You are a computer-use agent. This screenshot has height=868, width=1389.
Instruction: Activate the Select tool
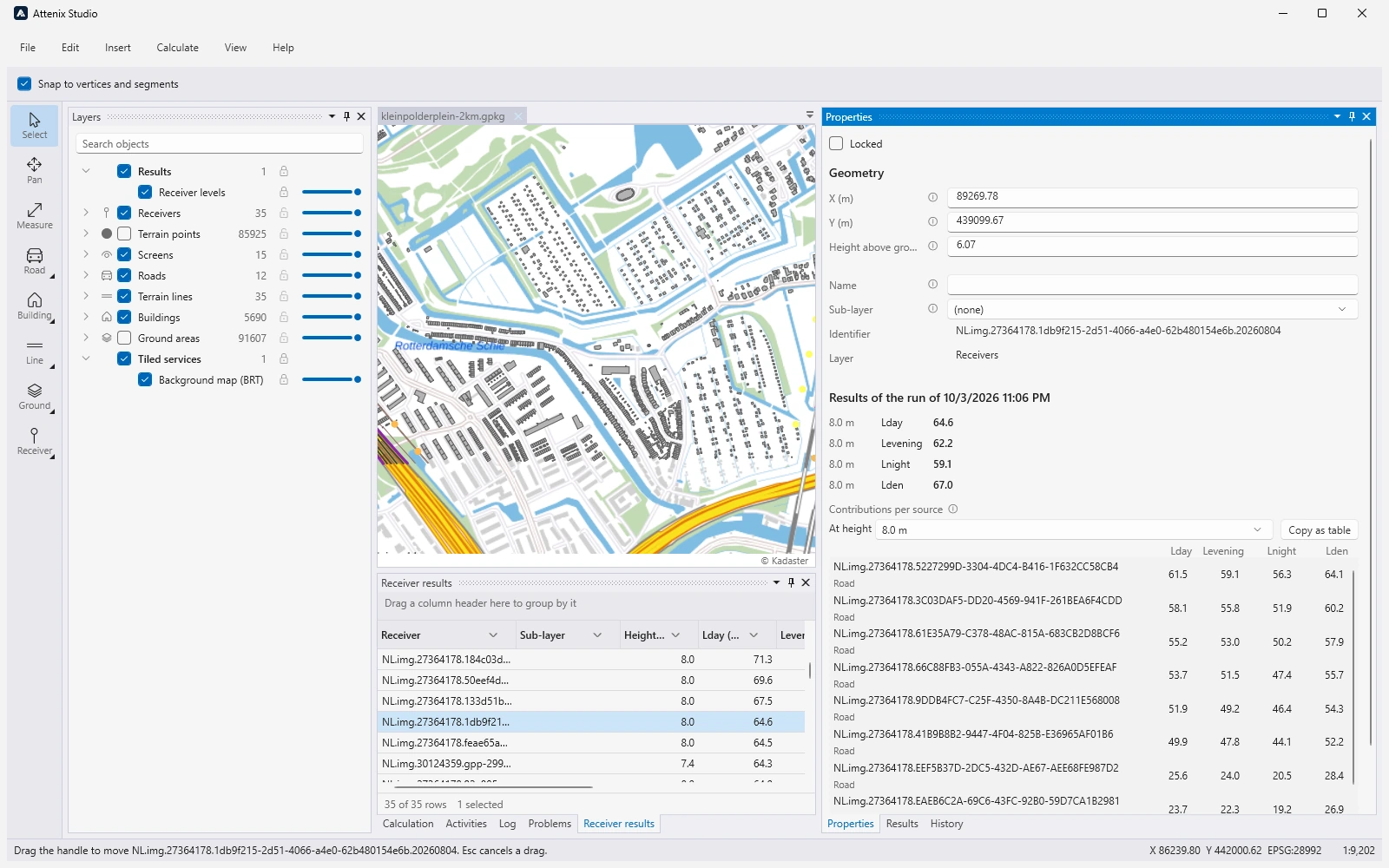point(35,126)
